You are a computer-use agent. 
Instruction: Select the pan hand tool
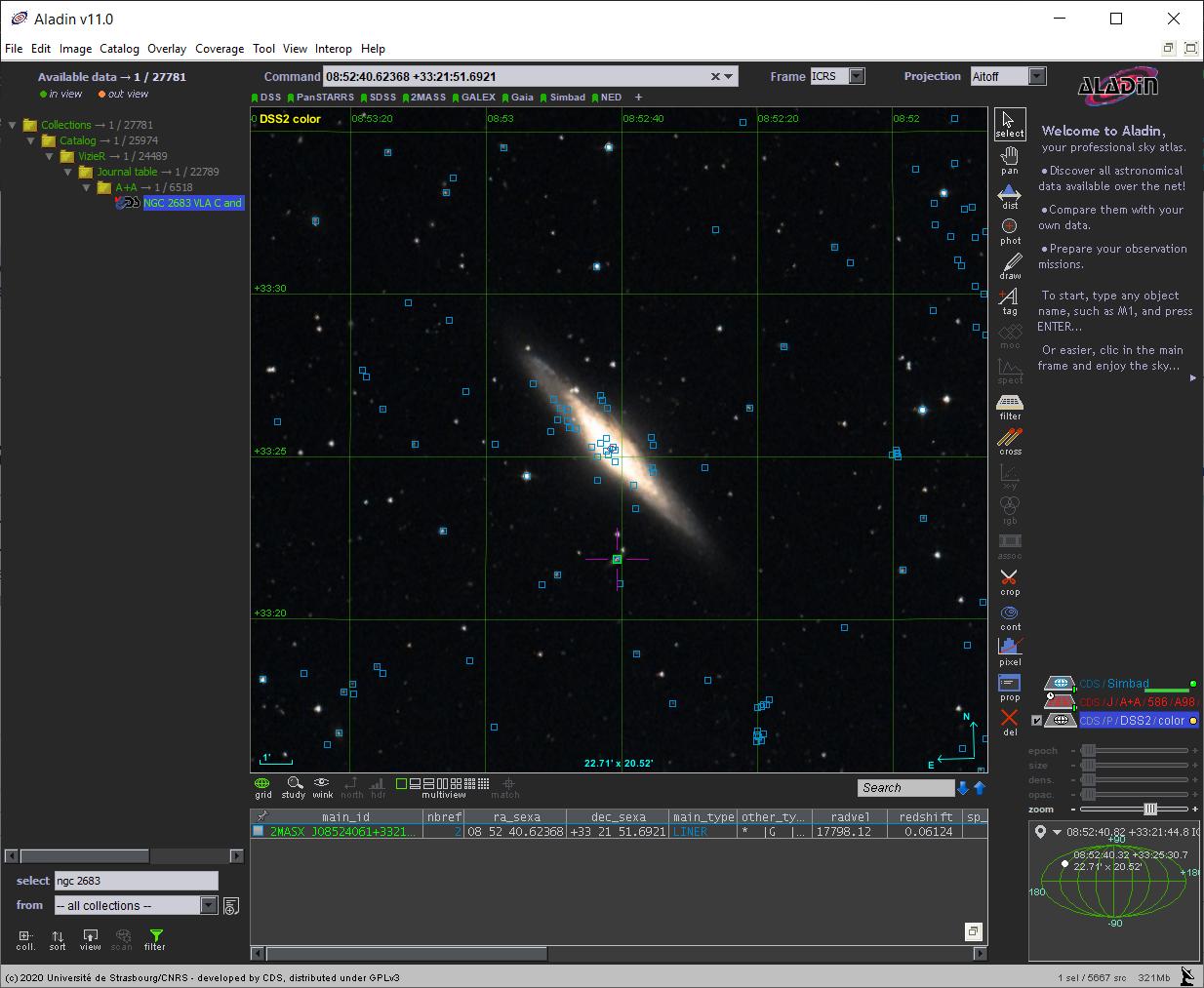click(1010, 159)
